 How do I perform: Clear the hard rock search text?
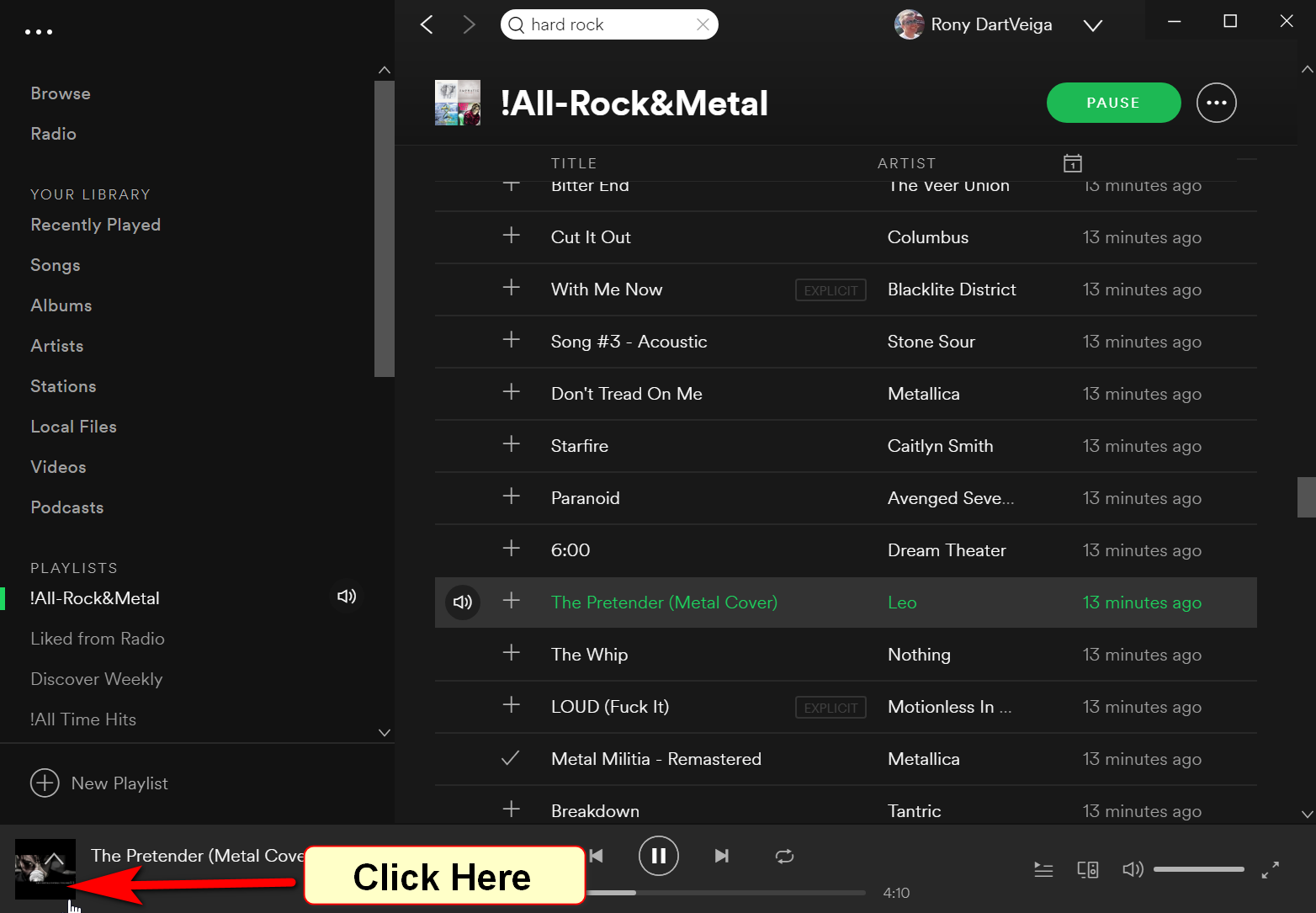point(703,24)
